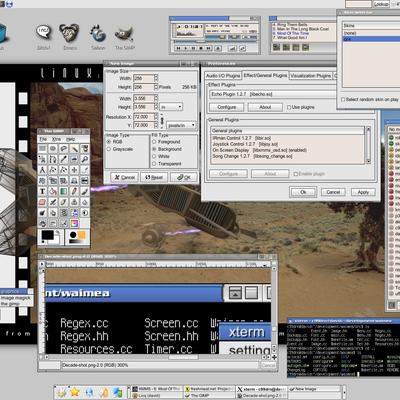Click Ok in the XMMS preferences
This screenshot has width=400, height=400.
click(x=303, y=192)
